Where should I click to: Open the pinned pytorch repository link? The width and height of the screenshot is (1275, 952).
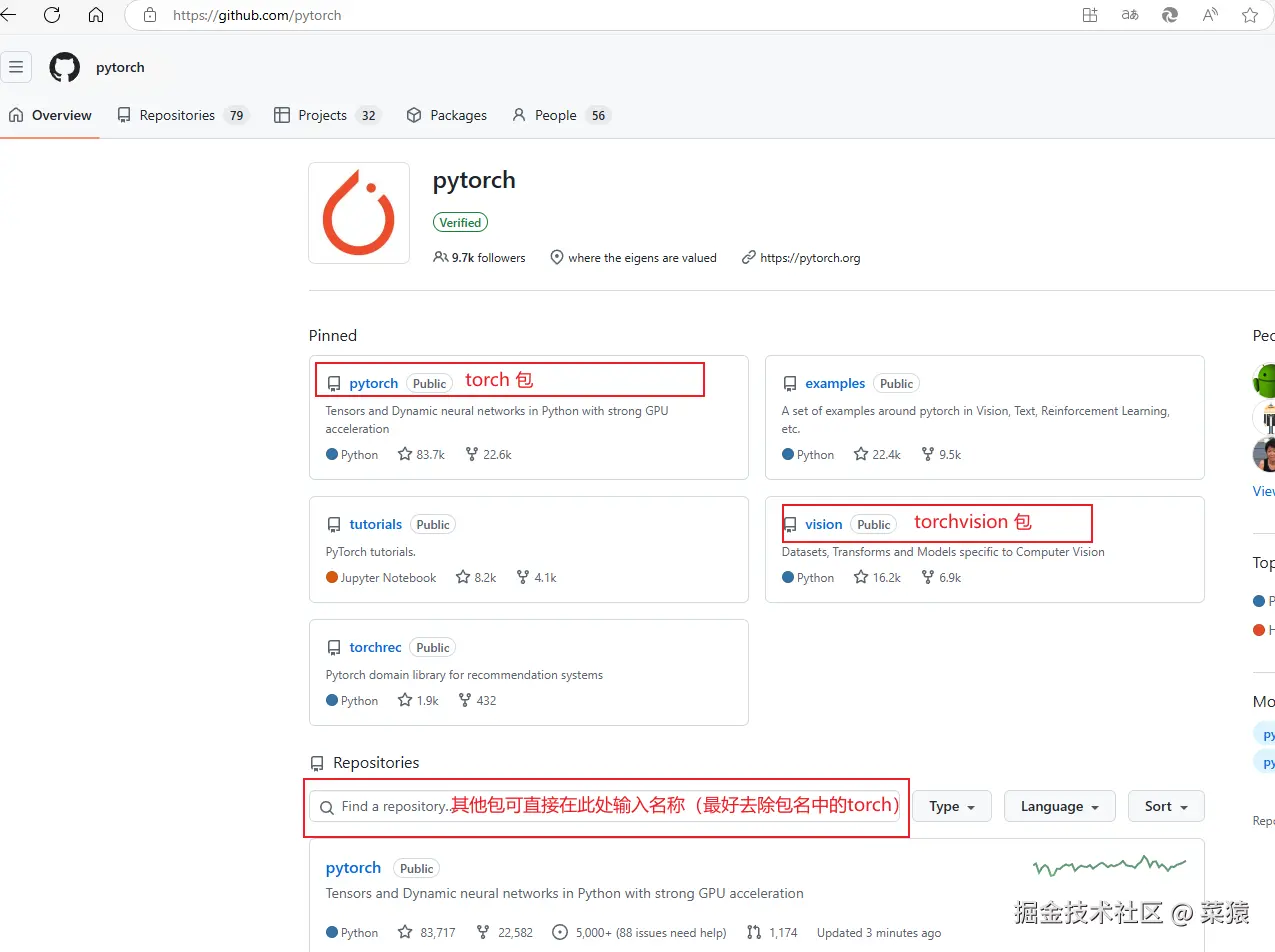tap(374, 383)
